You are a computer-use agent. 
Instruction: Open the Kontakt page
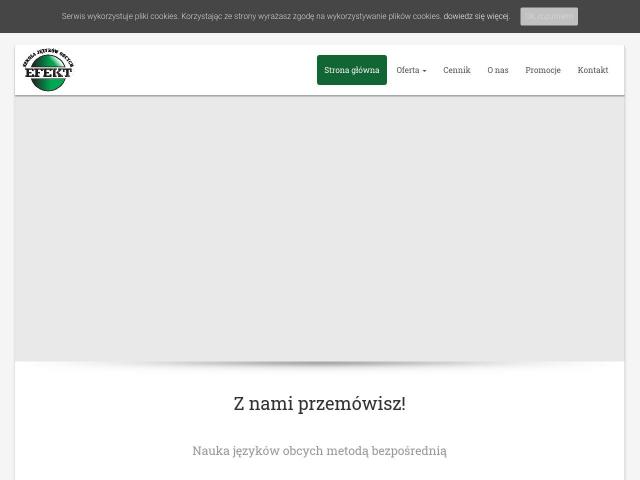tap(593, 70)
